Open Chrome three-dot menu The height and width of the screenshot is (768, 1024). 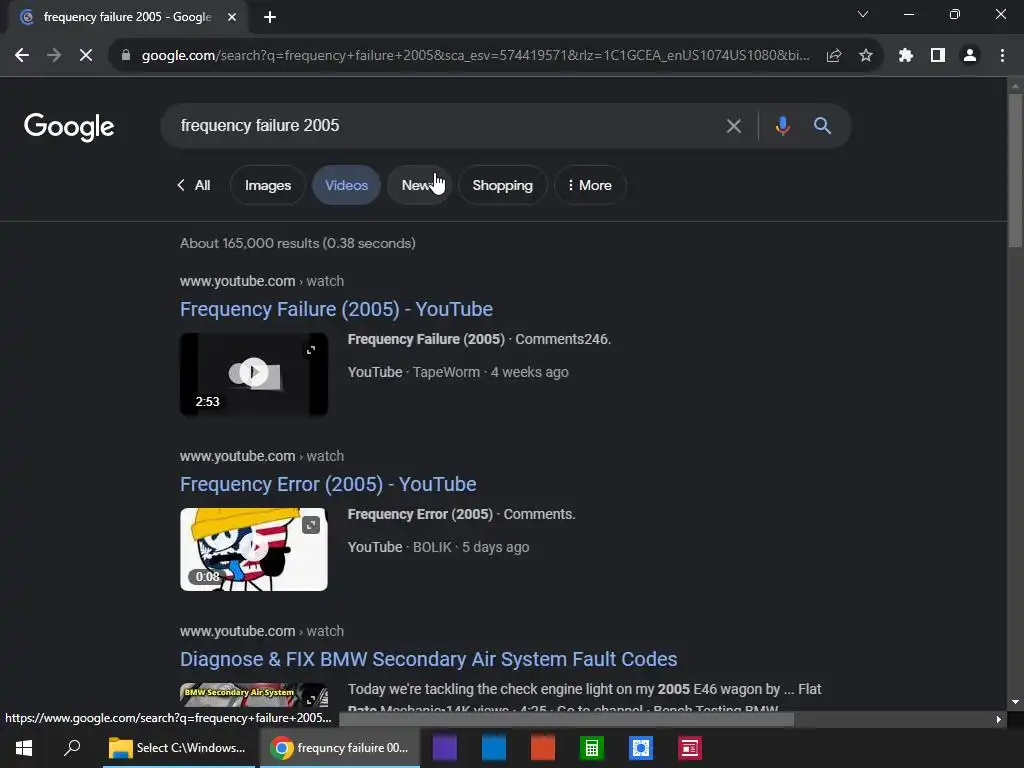point(1002,56)
